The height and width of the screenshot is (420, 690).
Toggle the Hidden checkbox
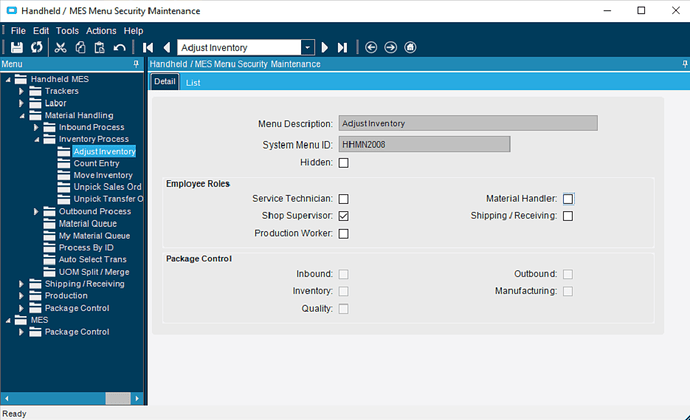coord(343,163)
